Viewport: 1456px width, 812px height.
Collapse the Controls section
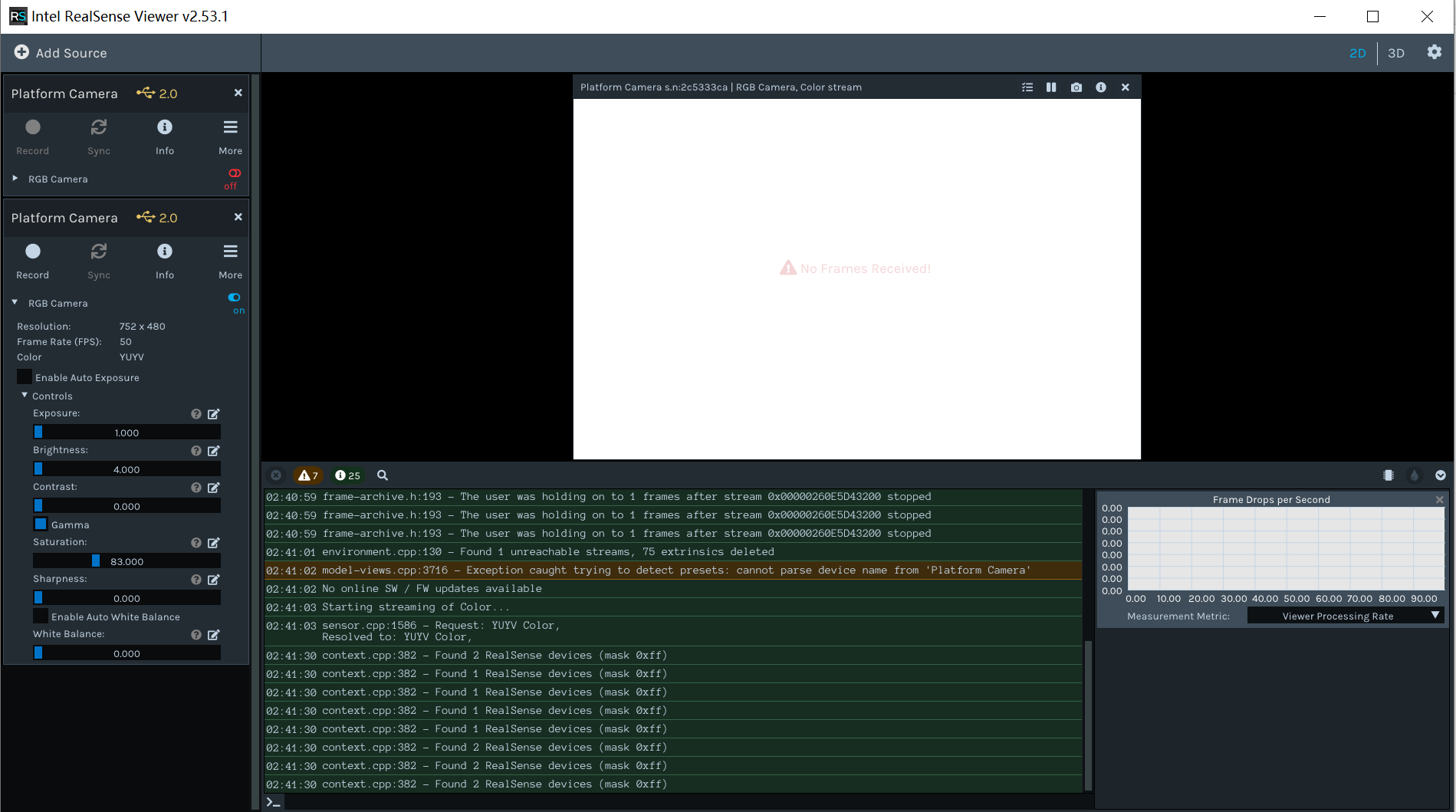point(24,396)
